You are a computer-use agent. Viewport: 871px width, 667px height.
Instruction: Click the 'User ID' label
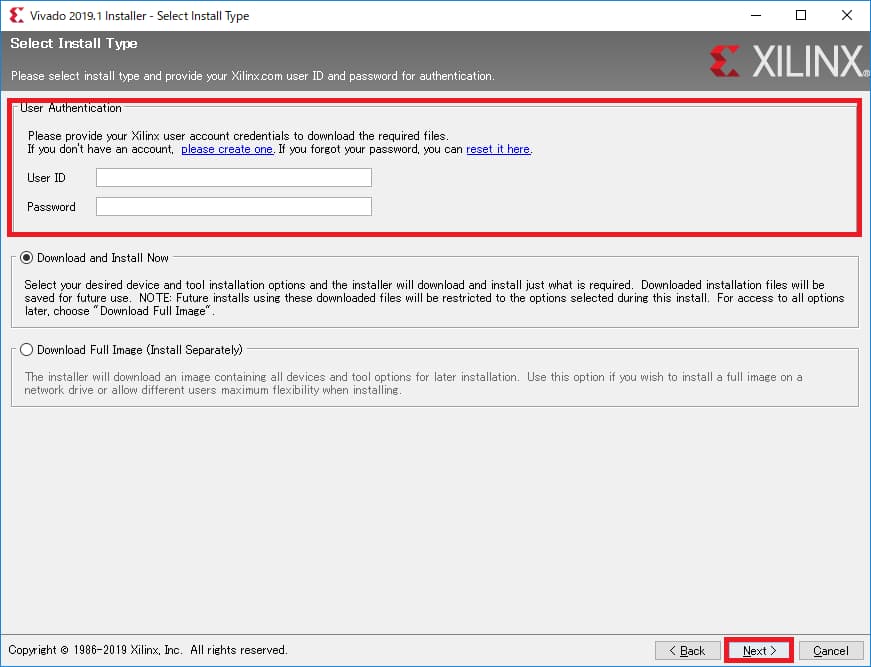46,178
